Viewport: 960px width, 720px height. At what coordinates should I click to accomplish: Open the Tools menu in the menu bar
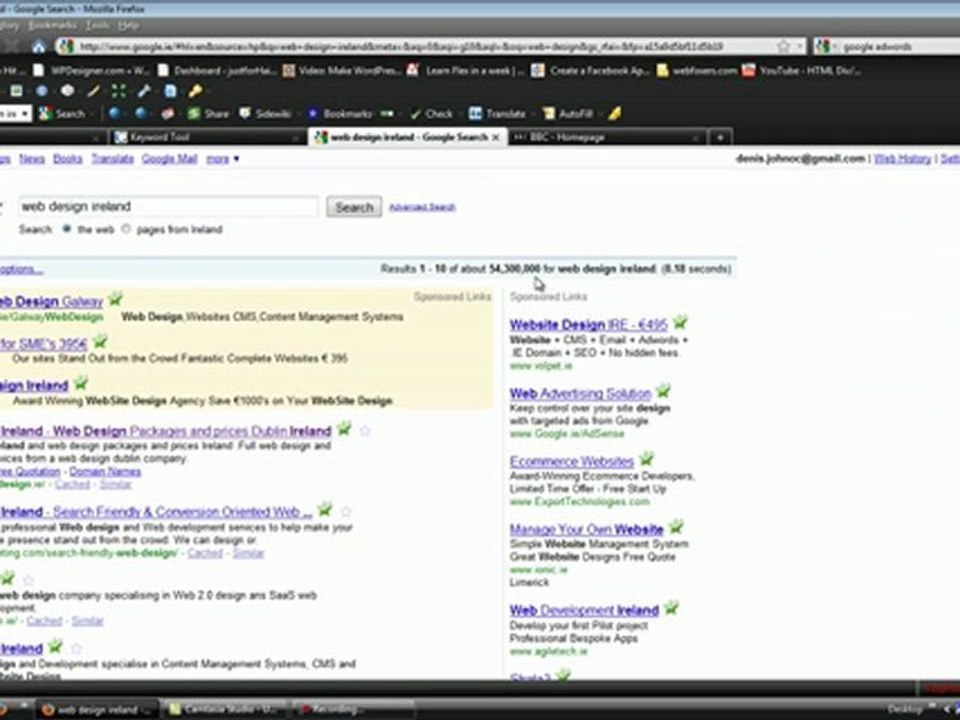click(x=97, y=25)
